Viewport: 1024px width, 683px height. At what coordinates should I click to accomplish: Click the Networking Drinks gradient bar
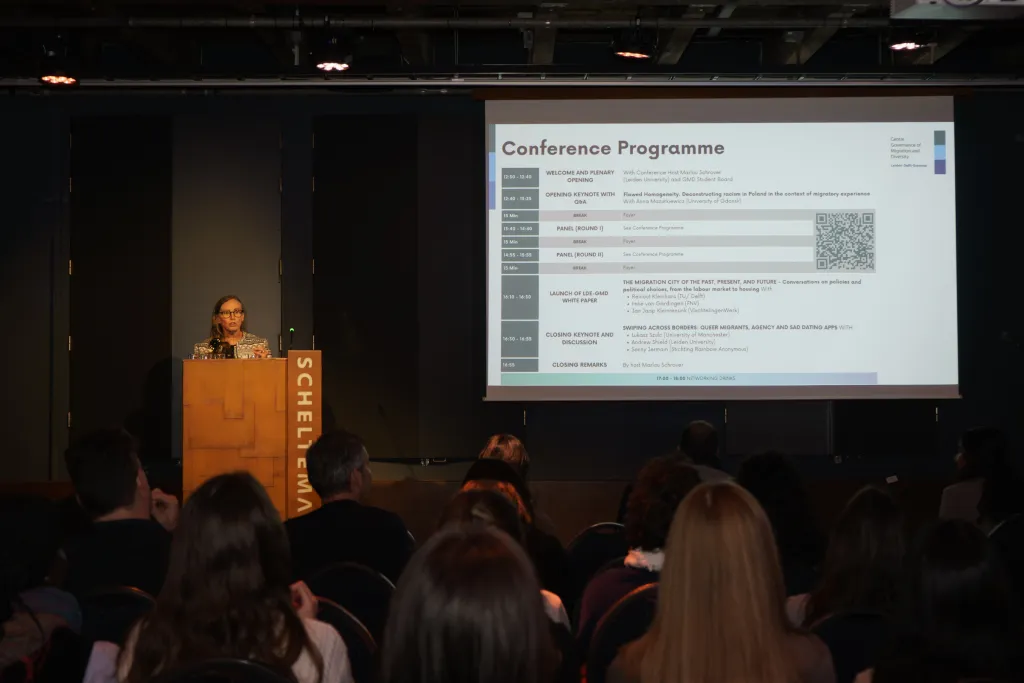pyautogui.click(x=688, y=379)
